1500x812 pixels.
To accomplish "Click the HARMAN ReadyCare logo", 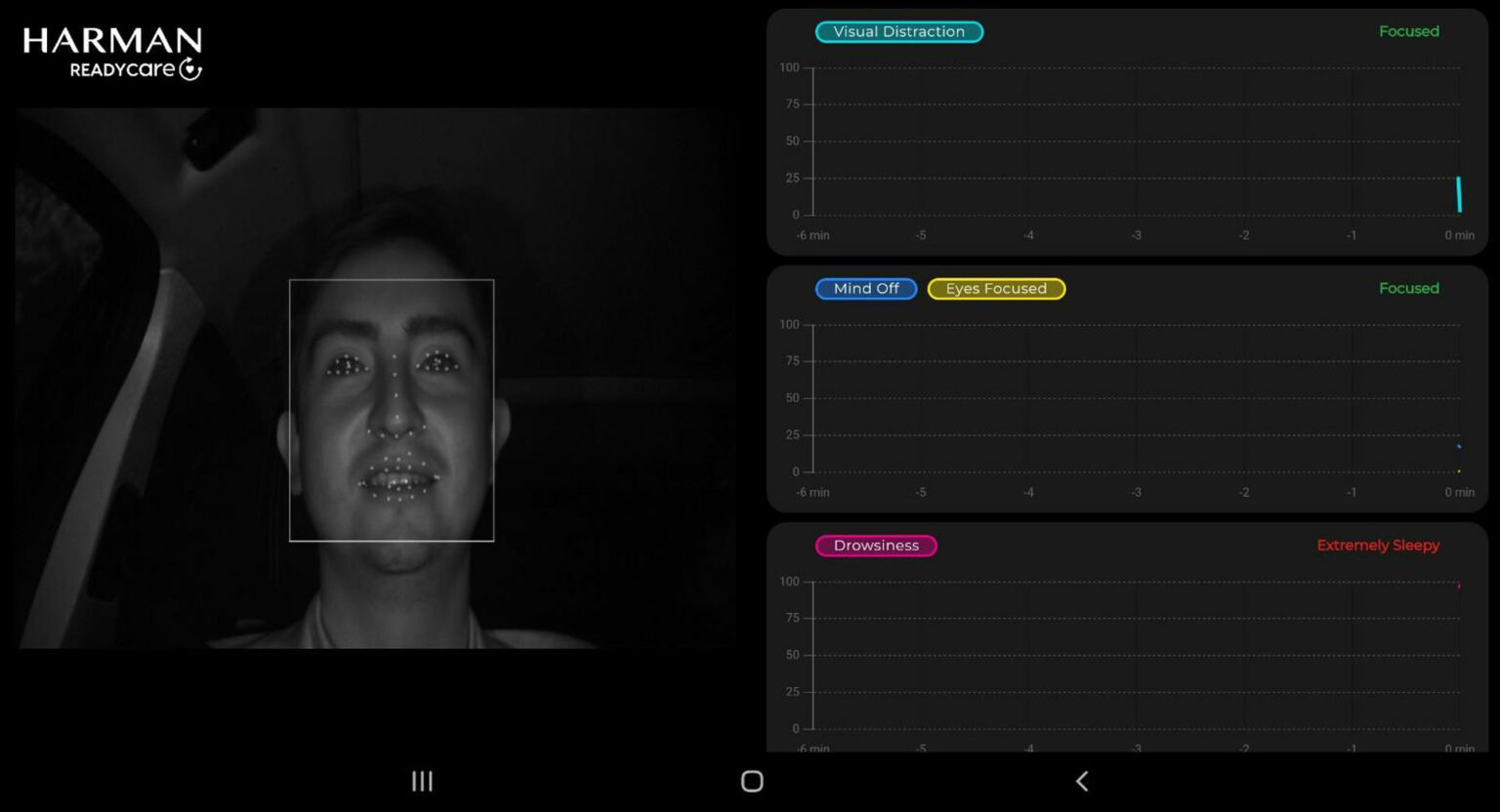I will tap(112, 51).
